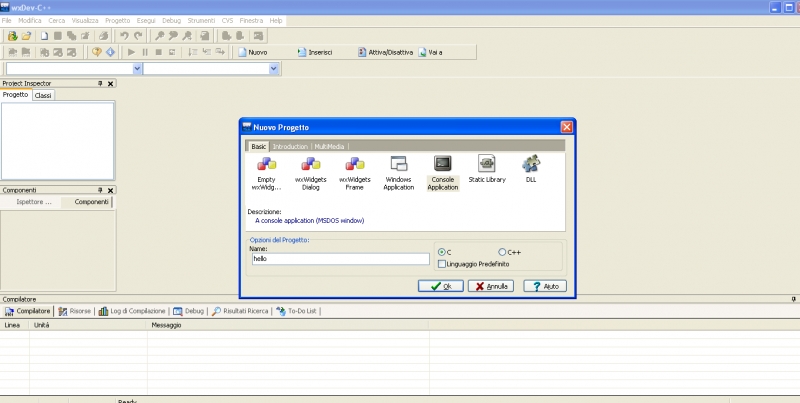Click the debug play triangle icon

[131, 52]
